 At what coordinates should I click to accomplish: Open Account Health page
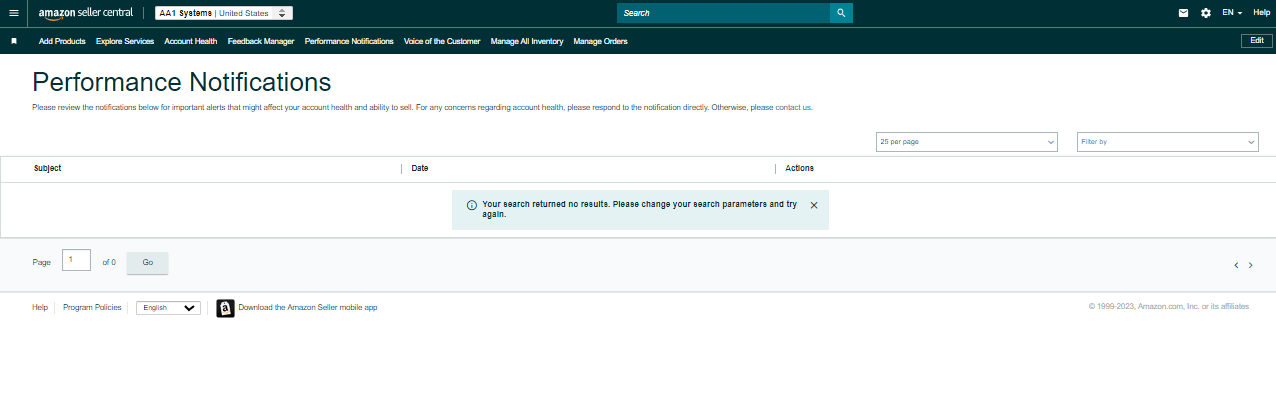pos(191,41)
